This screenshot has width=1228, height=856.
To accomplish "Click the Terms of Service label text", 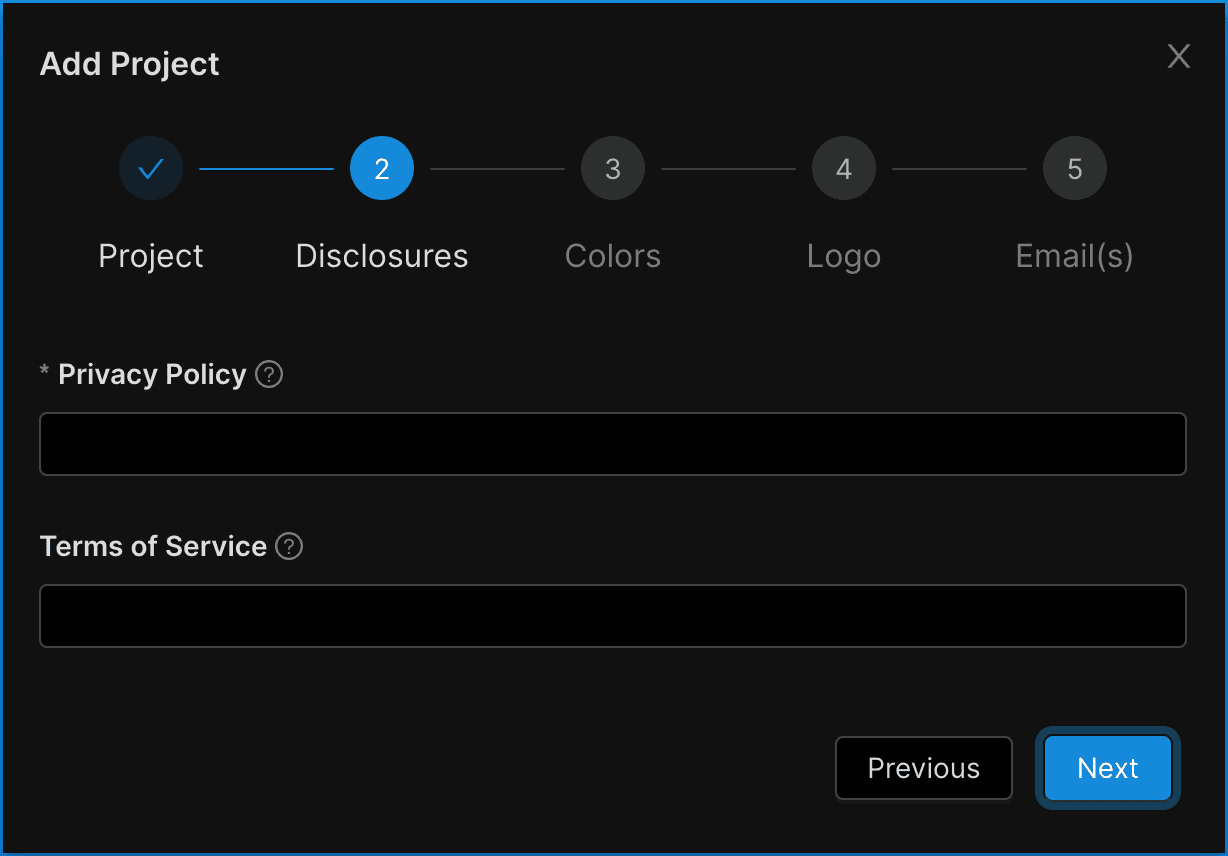I will (x=153, y=547).
